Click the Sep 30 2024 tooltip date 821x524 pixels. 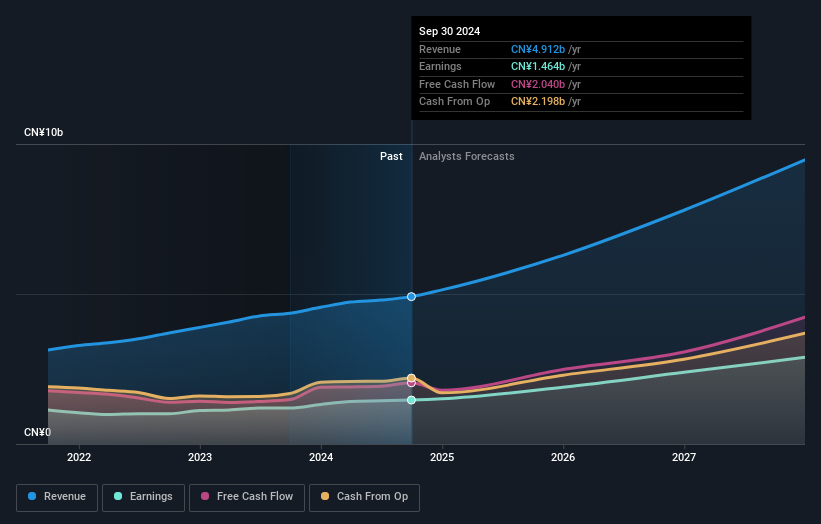point(449,31)
